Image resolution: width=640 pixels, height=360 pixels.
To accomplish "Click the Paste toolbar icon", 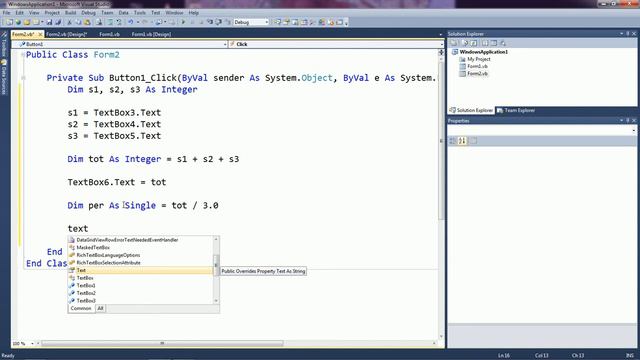I will 87,22.
